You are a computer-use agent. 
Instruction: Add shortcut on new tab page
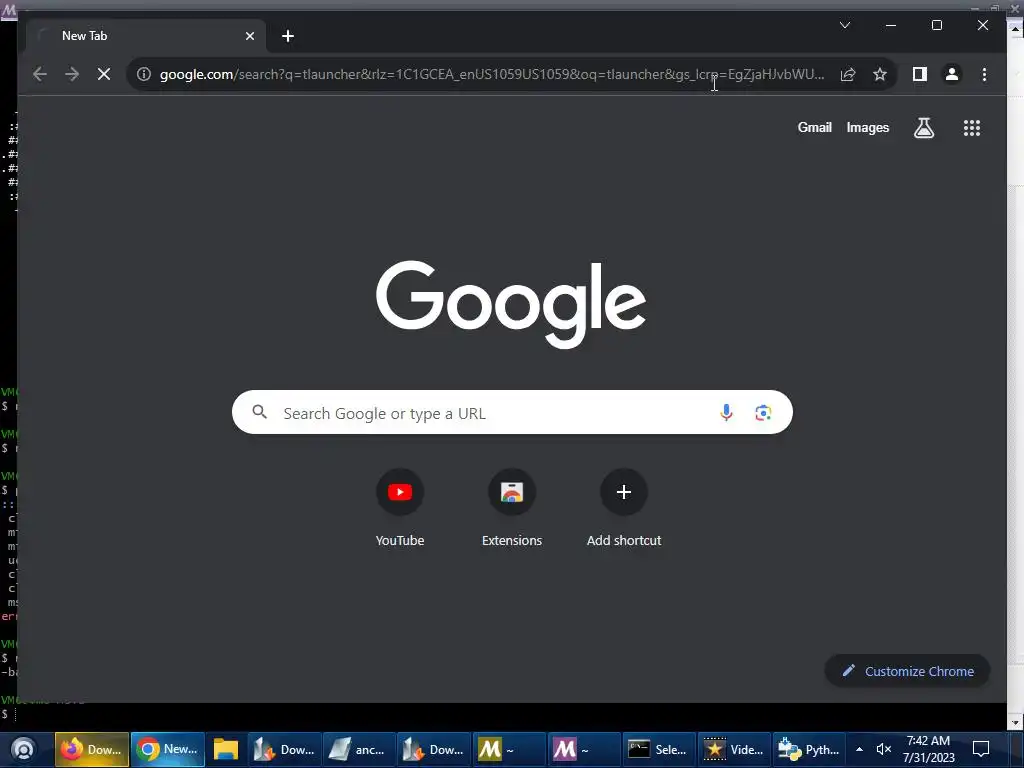pyautogui.click(x=624, y=509)
